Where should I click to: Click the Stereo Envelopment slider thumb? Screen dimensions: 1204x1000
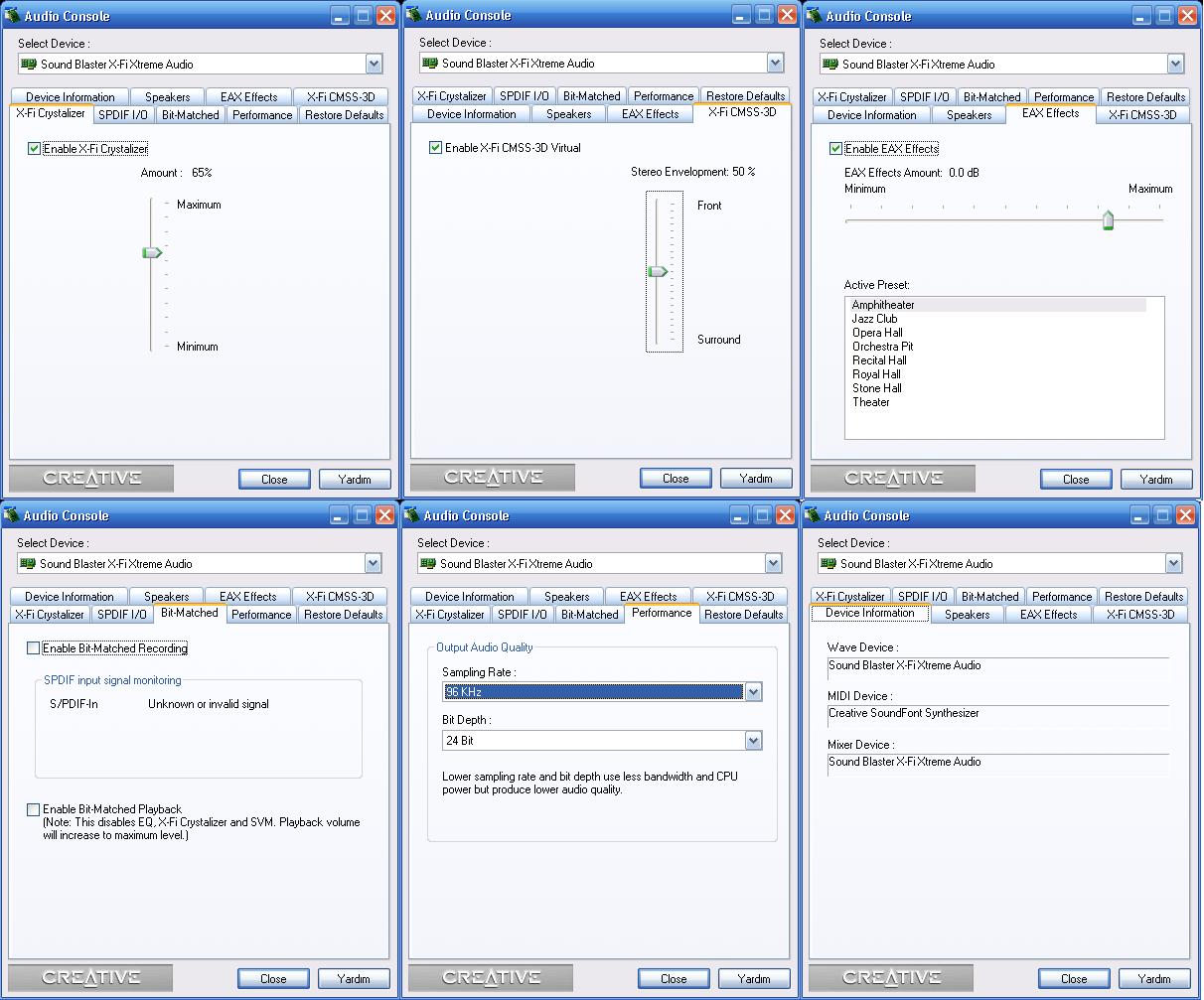[x=658, y=272]
